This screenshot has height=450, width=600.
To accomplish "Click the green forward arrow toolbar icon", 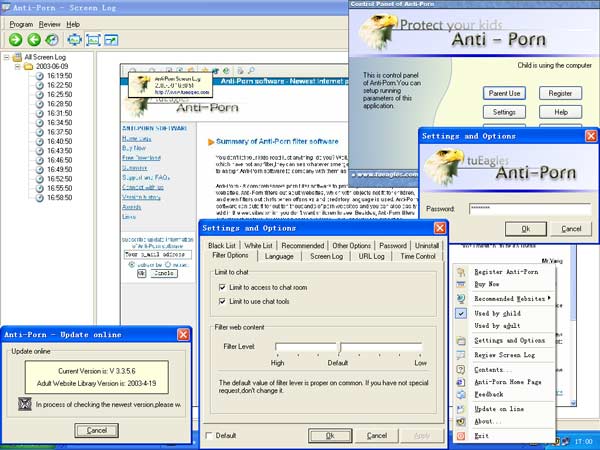I will (15, 39).
